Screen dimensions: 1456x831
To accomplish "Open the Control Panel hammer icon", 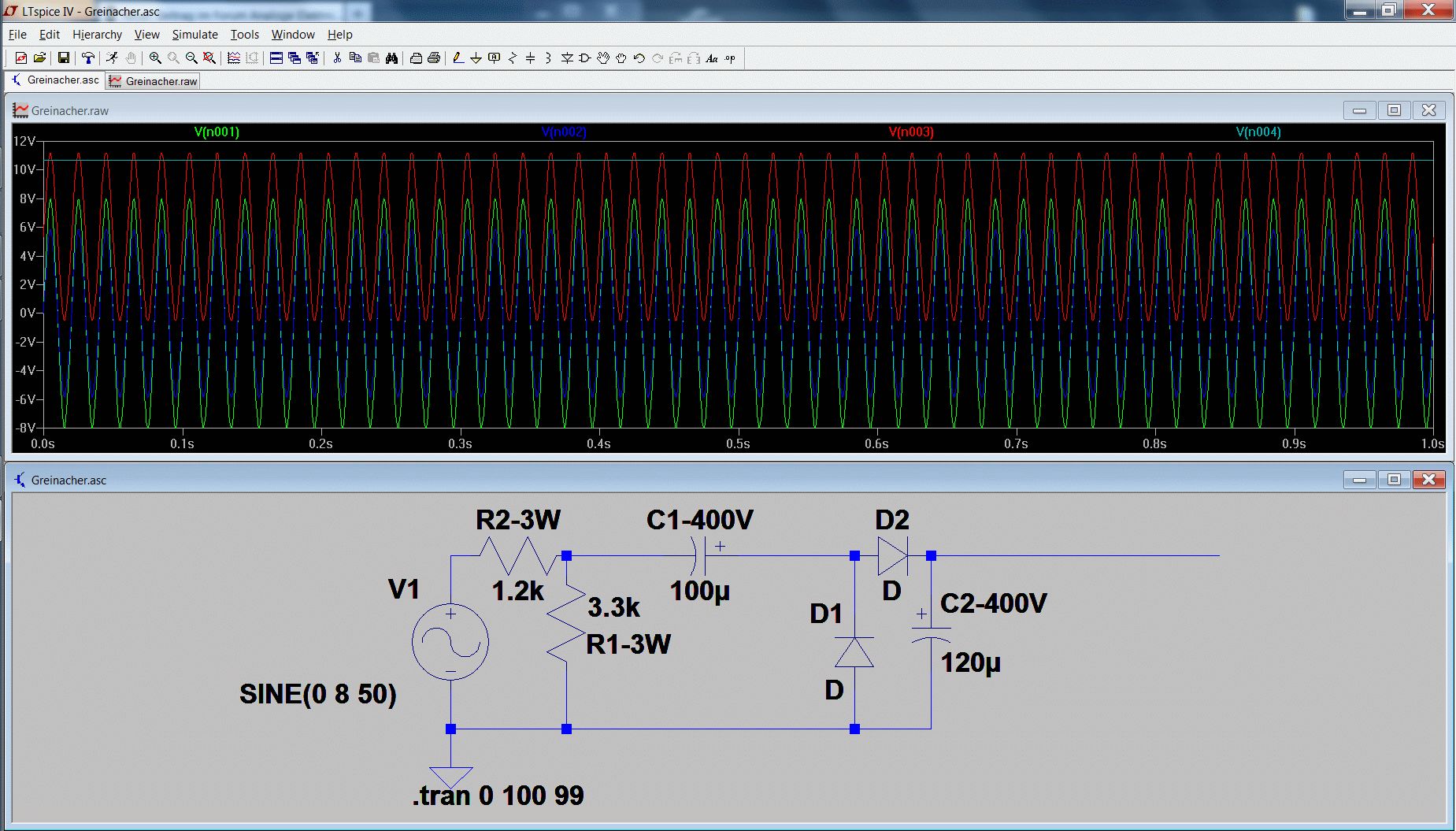I will point(88,58).
